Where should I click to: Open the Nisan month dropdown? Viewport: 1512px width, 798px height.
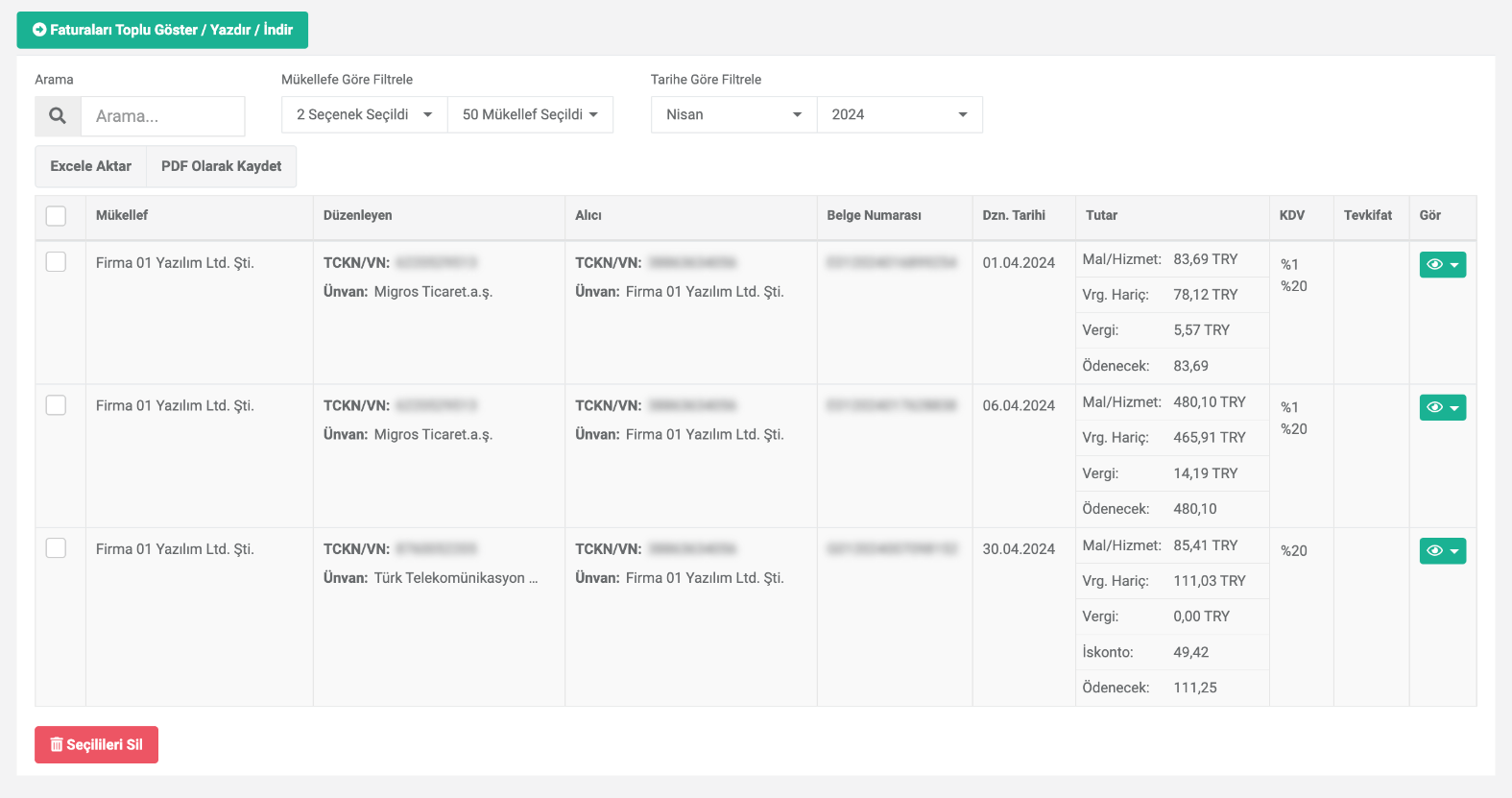coord(734,114)
